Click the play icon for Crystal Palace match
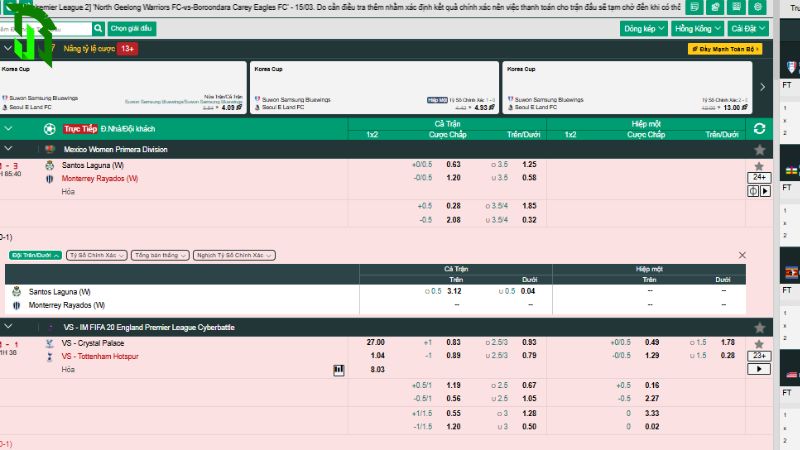Image resolution: width=800 pixels, height=450 pixels. (759, 369)
